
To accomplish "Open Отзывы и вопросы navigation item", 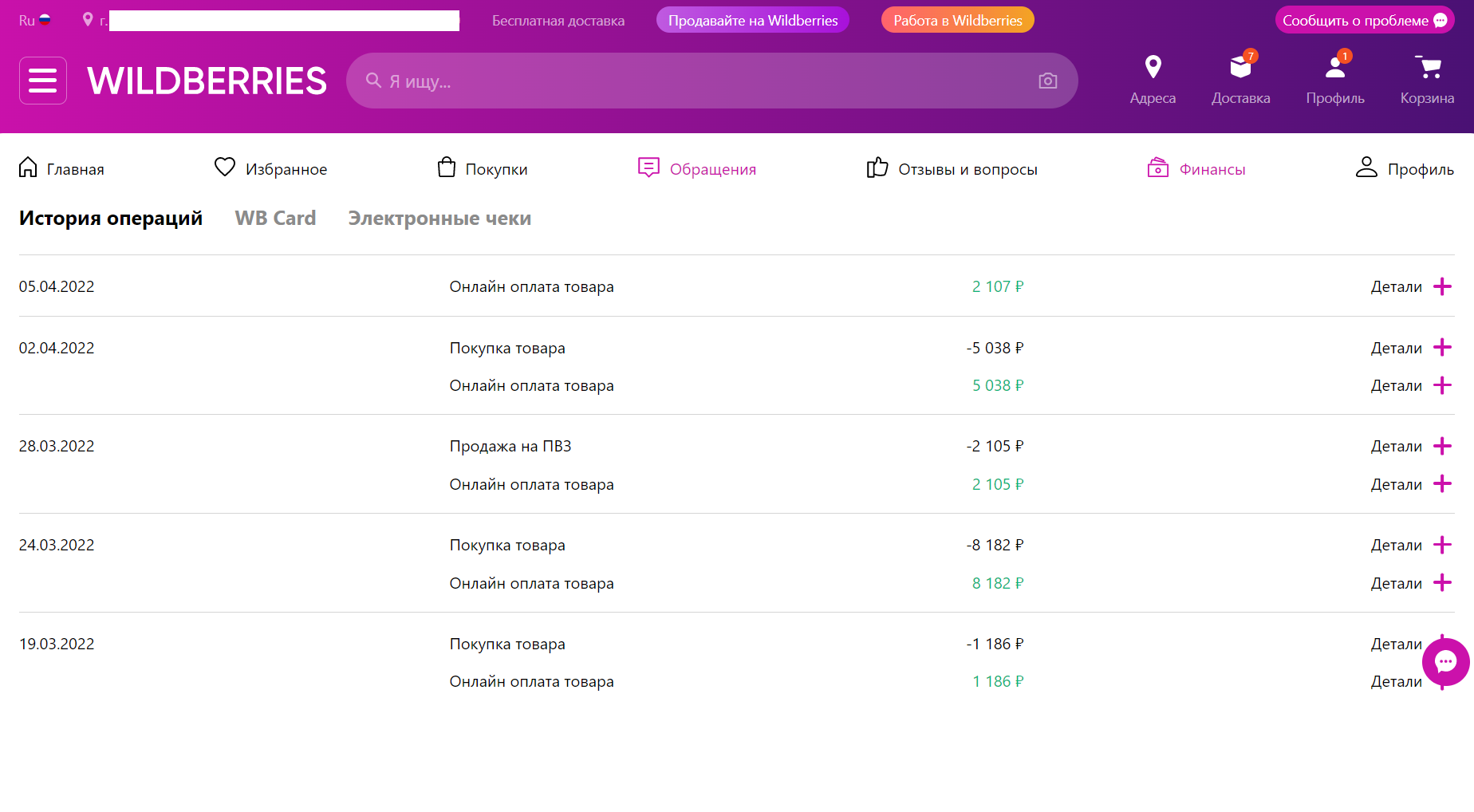I will coord(952,169).
